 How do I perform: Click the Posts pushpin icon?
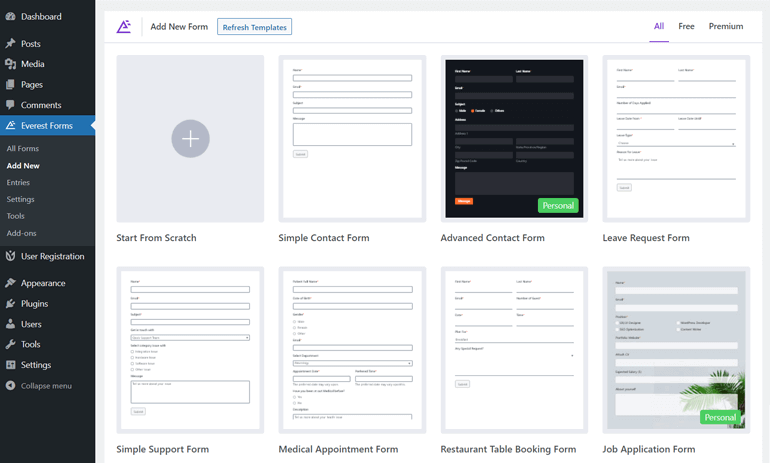coord(10,44)
